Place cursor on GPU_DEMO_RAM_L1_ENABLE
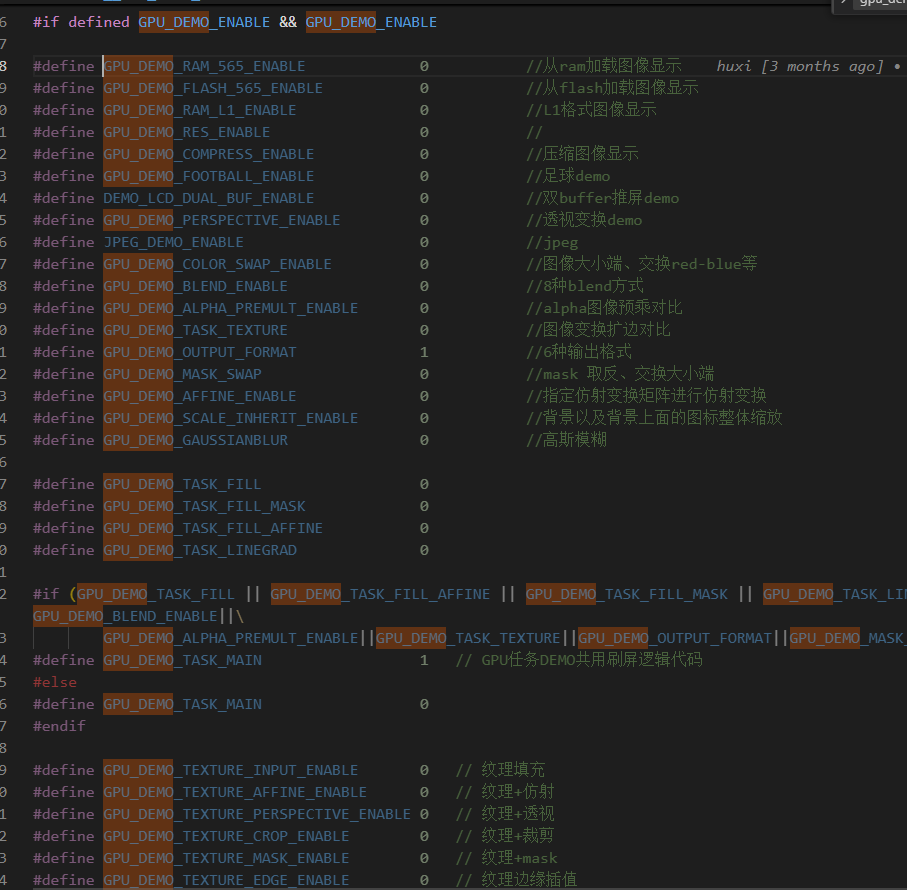 pyautogui.click(x=200, y=110)
